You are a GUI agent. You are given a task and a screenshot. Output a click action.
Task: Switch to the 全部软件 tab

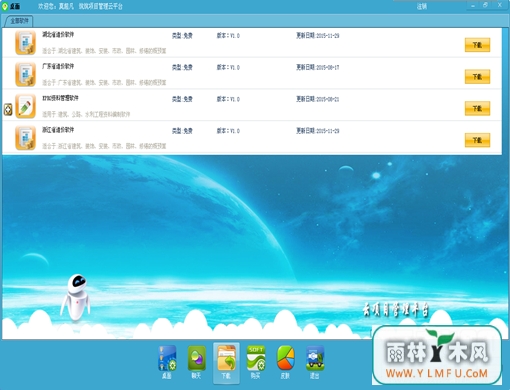(x=19, y=21)
